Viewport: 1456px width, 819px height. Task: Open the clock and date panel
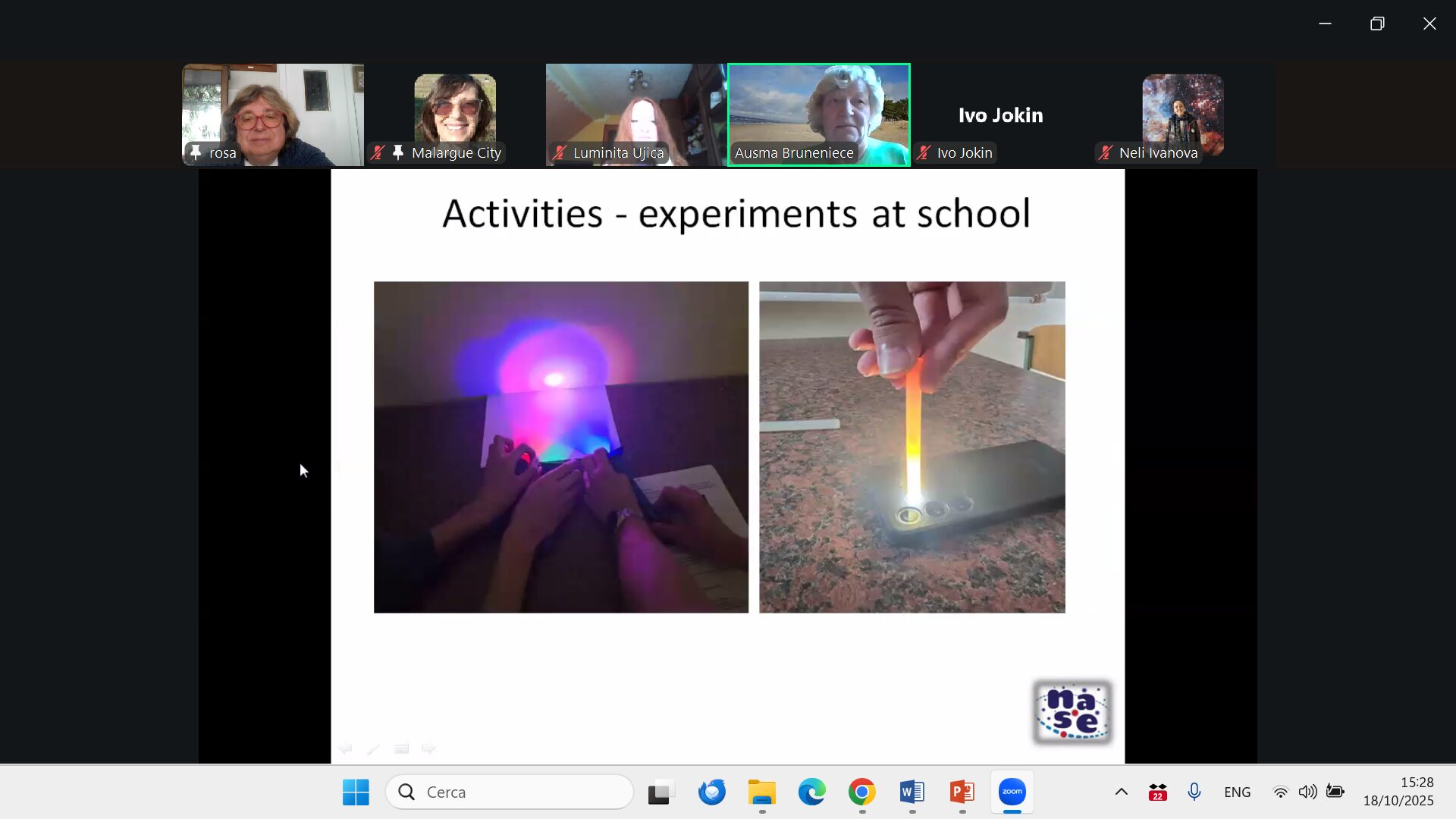[1398, 792]
